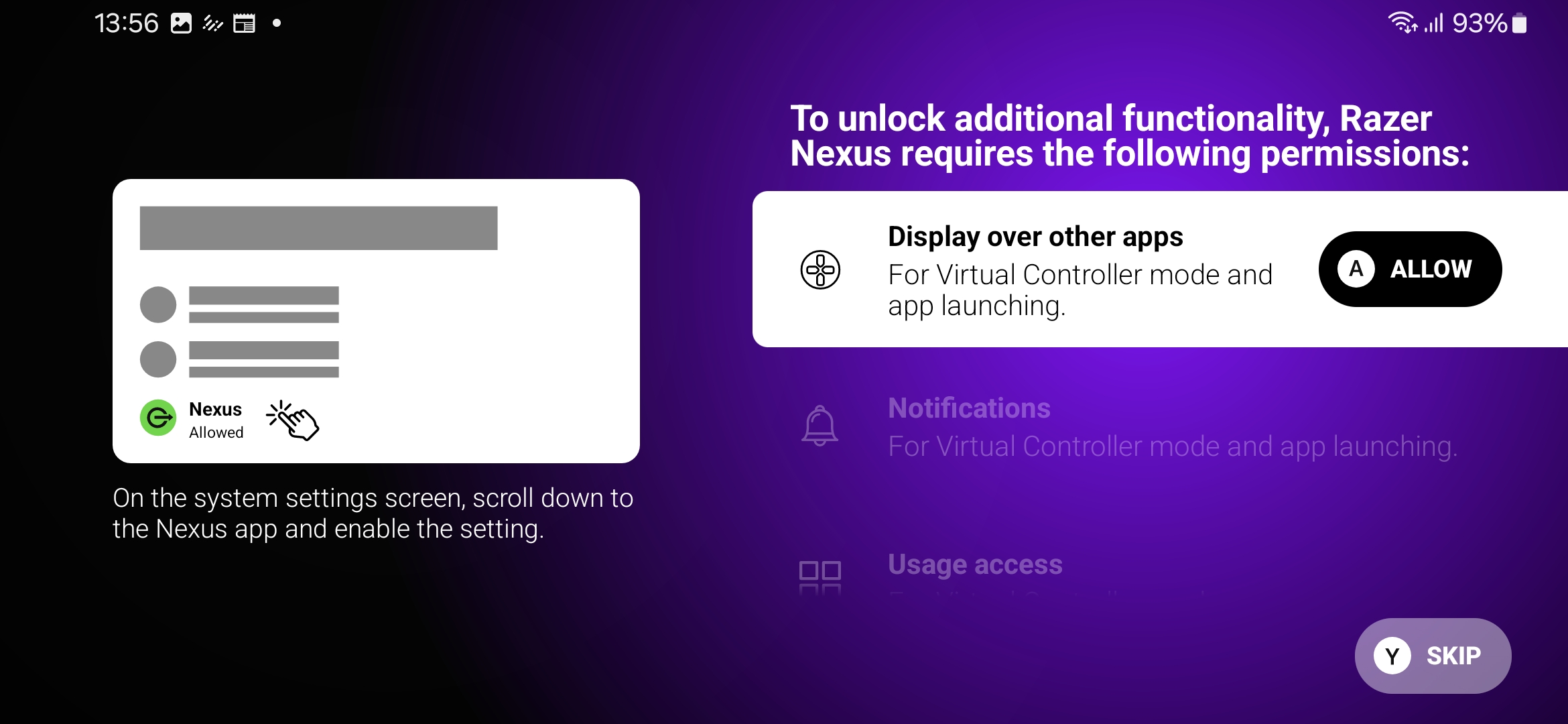Click the Virtual Controller d-pad icon
This screenshot has height=724, width=1568.
point(820,269)
